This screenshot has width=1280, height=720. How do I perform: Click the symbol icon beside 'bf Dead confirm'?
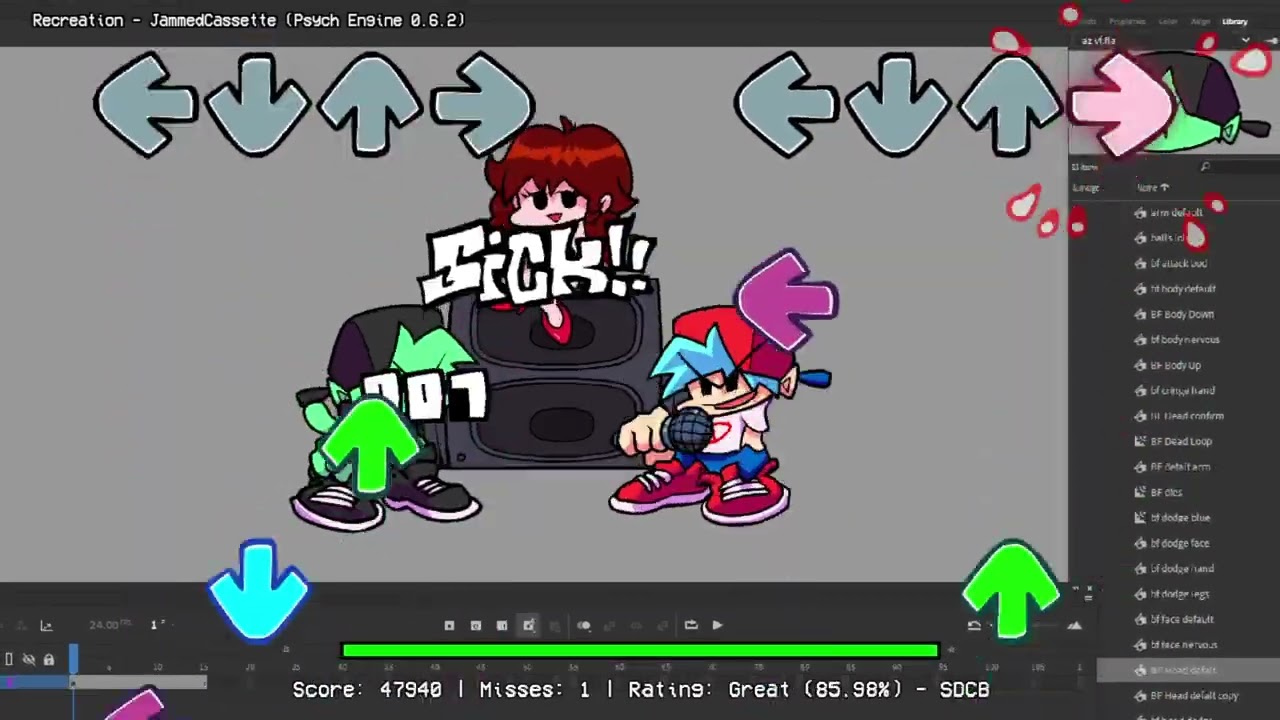click(x=1140, y=416)
